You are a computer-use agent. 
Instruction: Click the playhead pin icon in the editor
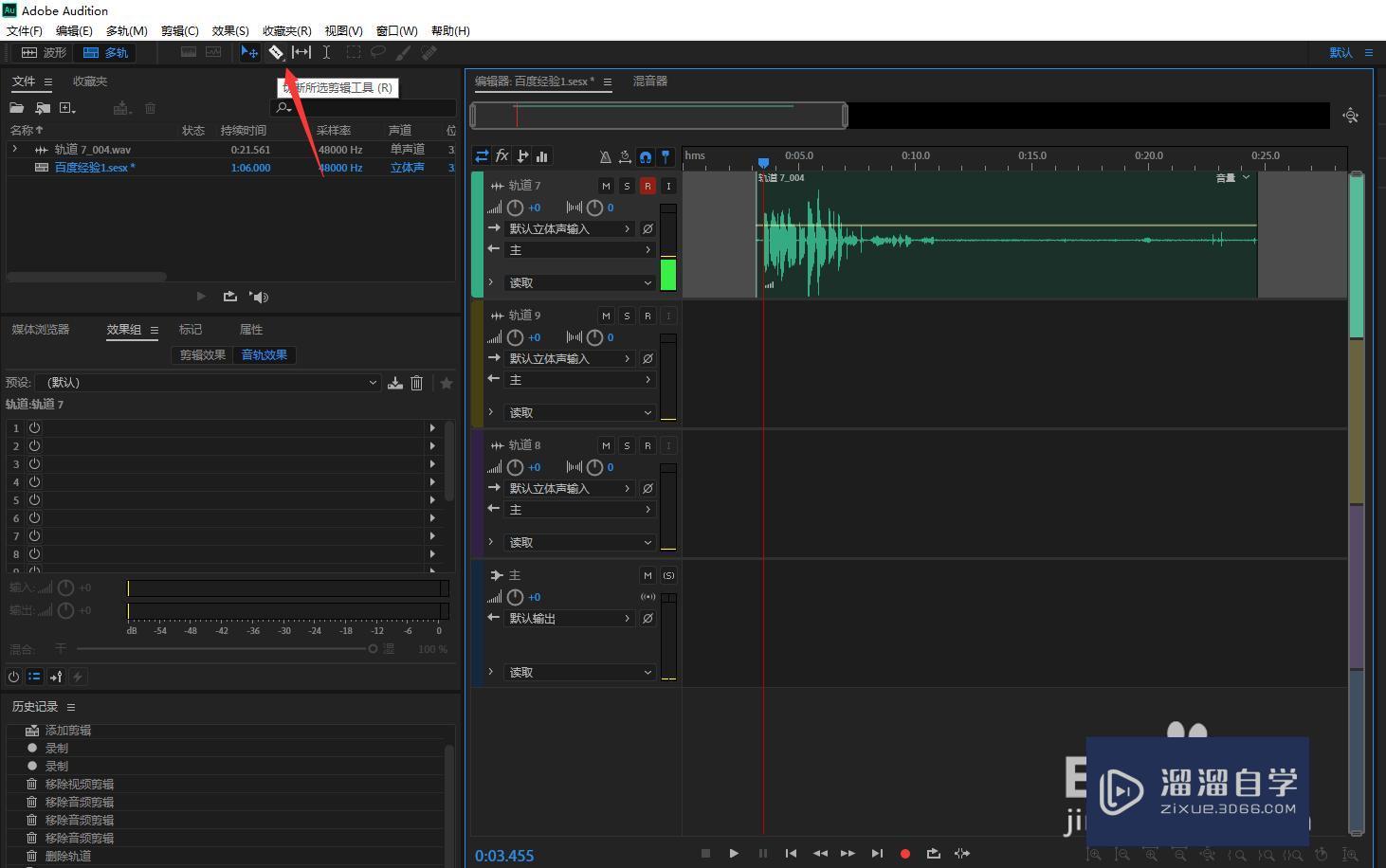(x=666, y=156)
